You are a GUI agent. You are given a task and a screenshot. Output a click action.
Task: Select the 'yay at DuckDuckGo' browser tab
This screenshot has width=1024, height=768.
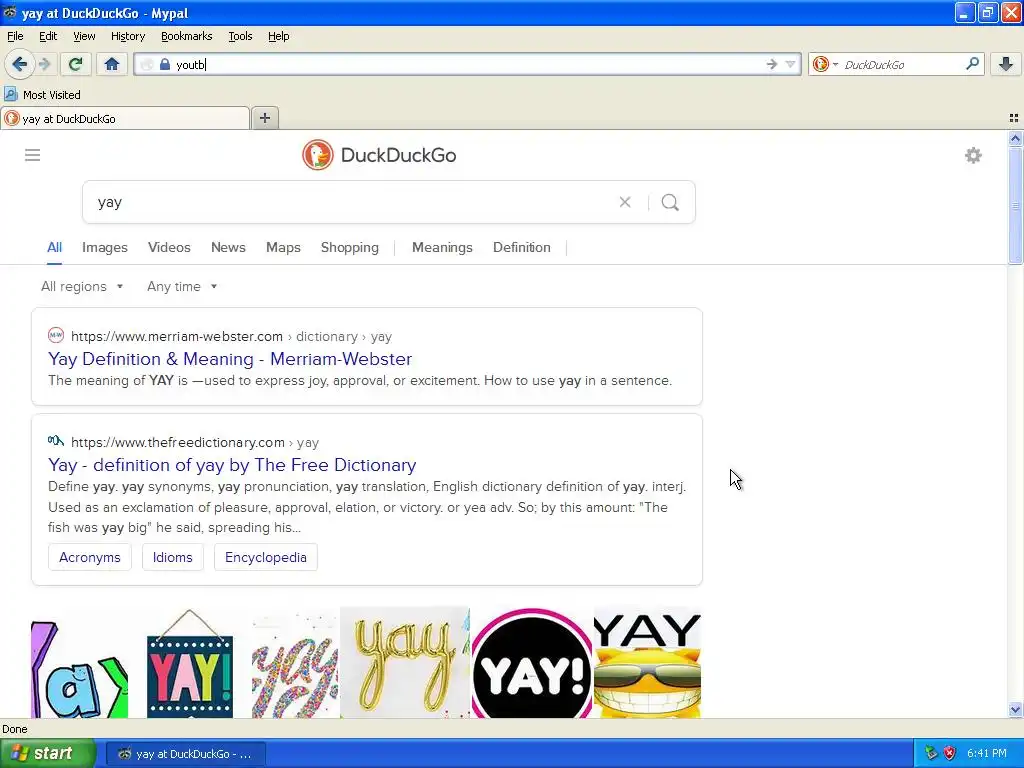pos(125,118)
